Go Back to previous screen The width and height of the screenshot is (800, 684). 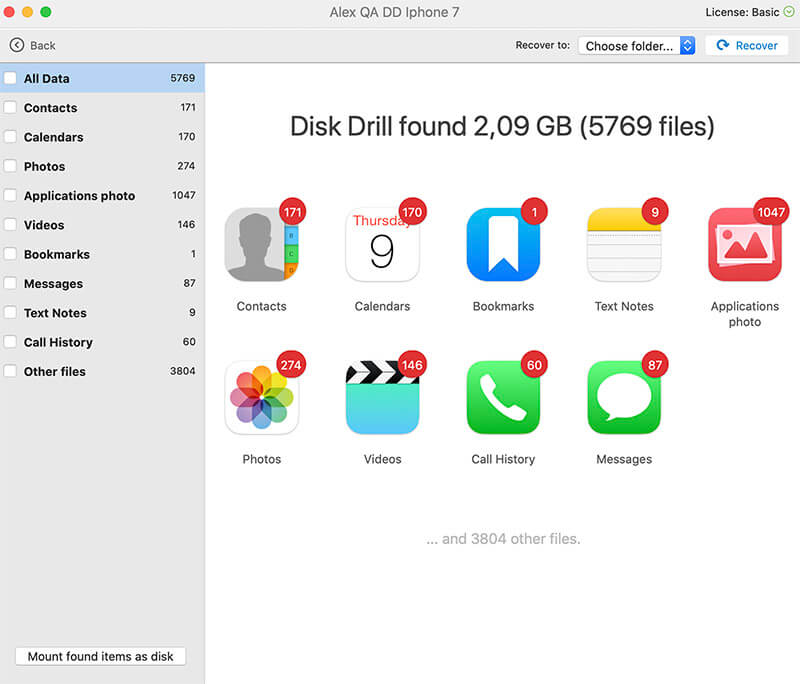pyautogui.click(x=32, y=45)
